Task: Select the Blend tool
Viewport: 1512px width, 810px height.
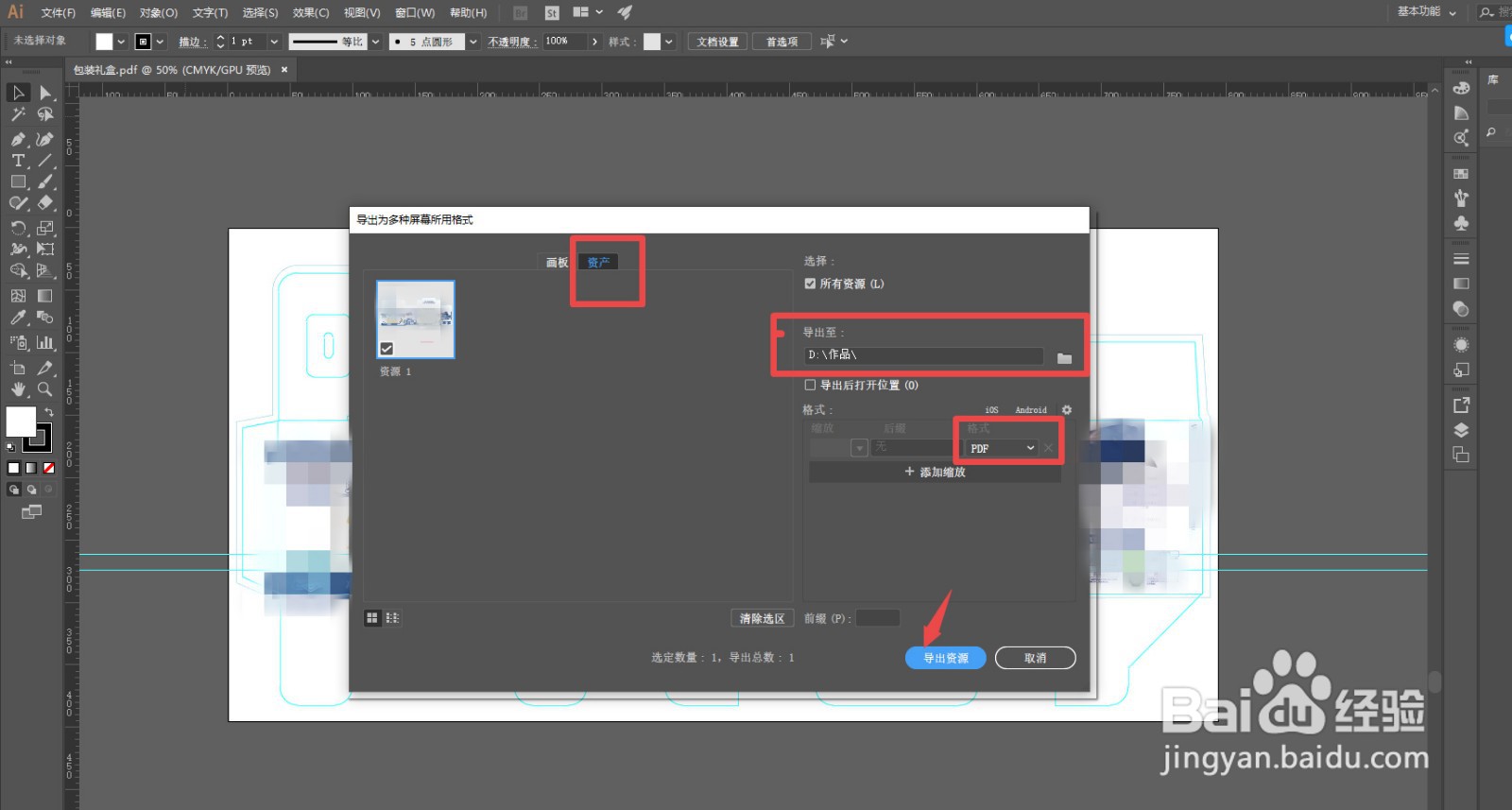Action: point(45,318)
